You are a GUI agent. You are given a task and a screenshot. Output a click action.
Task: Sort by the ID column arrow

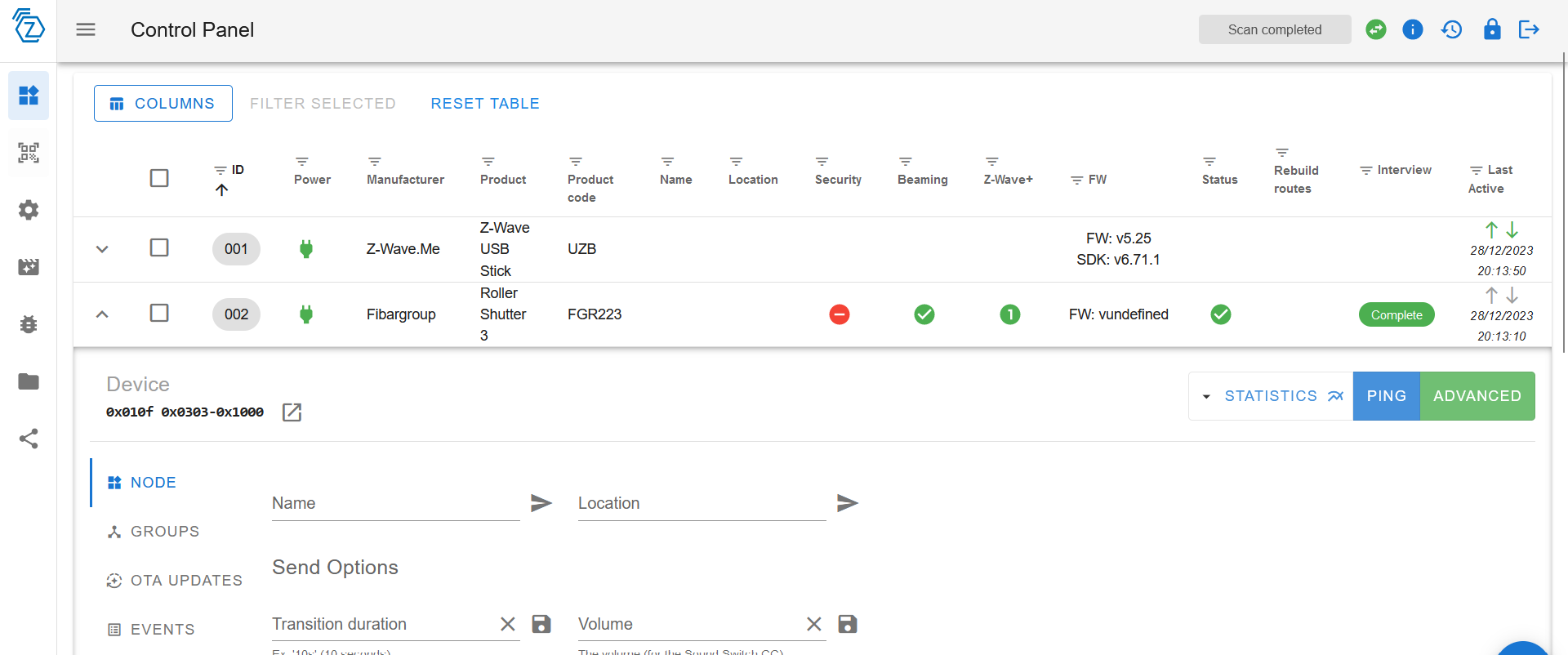pyautogui.click(x=221, y=190)
